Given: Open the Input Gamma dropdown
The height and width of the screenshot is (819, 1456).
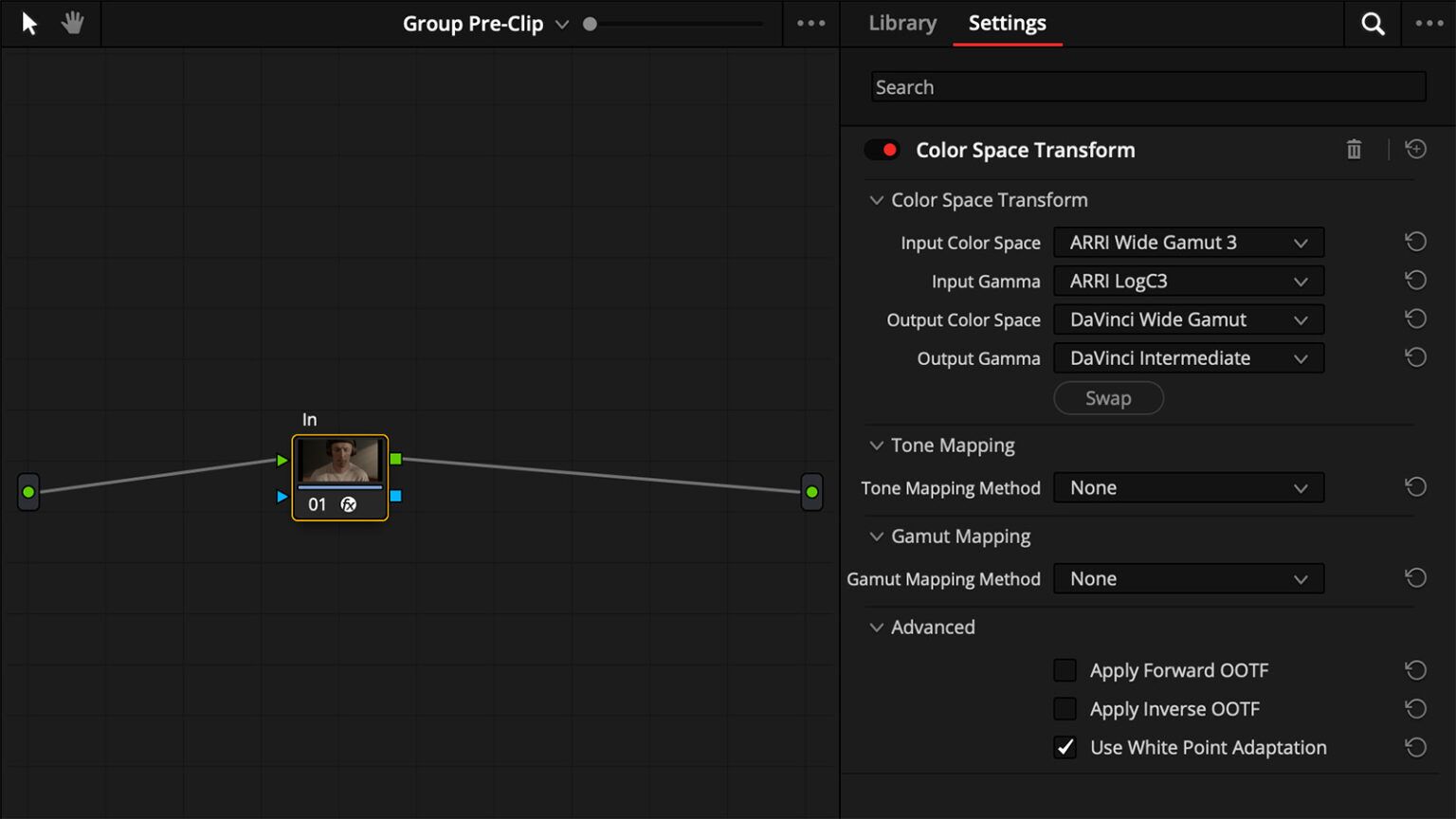Looking at the screenshot, I should [1188, 281].
